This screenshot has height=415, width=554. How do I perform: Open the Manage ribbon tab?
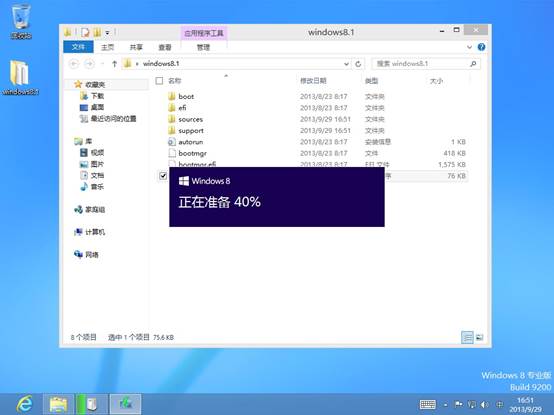click(x=203, y=47)
